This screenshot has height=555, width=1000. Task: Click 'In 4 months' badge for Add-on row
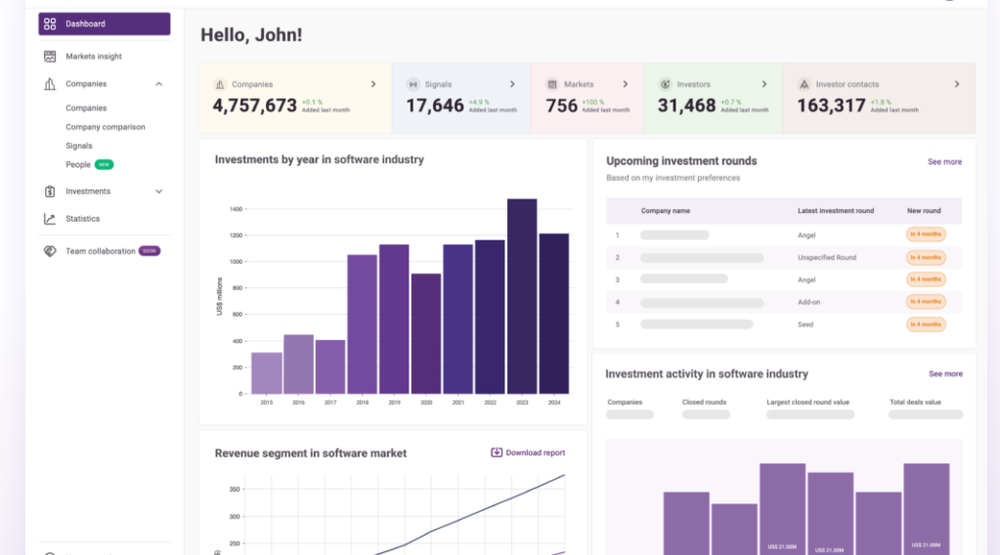[x=925, y=302]
